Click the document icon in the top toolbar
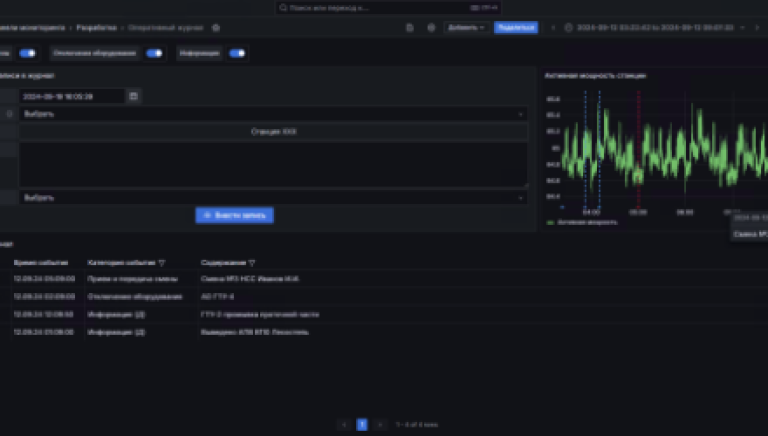The height and width of the screenshot is (436, 768). click(x=410, y=28)
